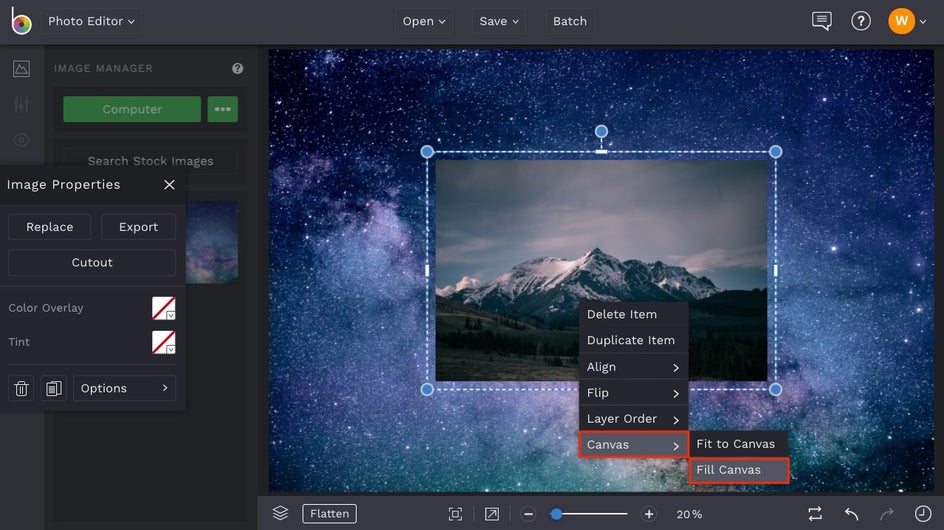Redo with the forward arrow icon
944x530 pixels.
[x=887, y=514]
